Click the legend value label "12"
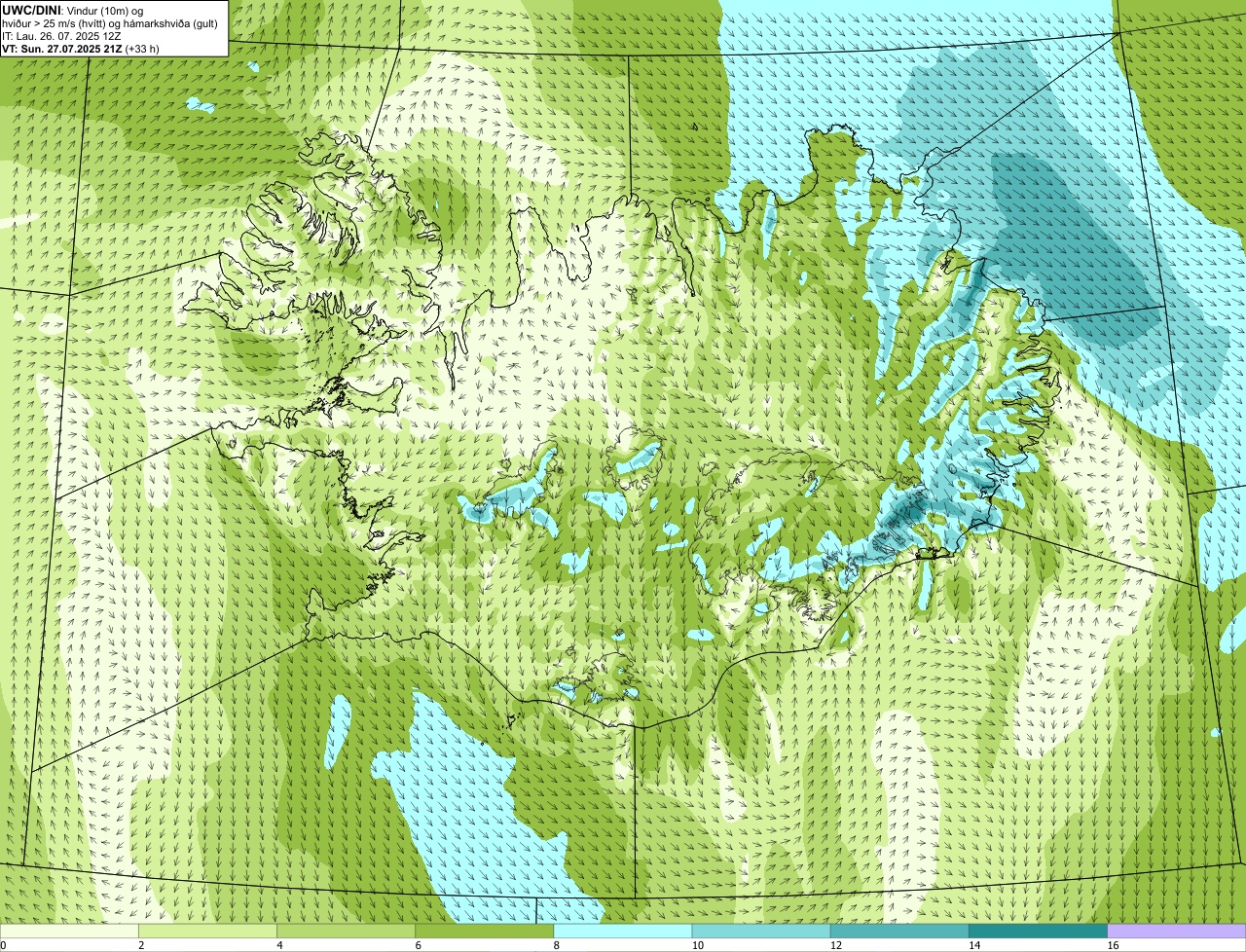The width and height of the screenshot is (1246, 952). point(836,945)
